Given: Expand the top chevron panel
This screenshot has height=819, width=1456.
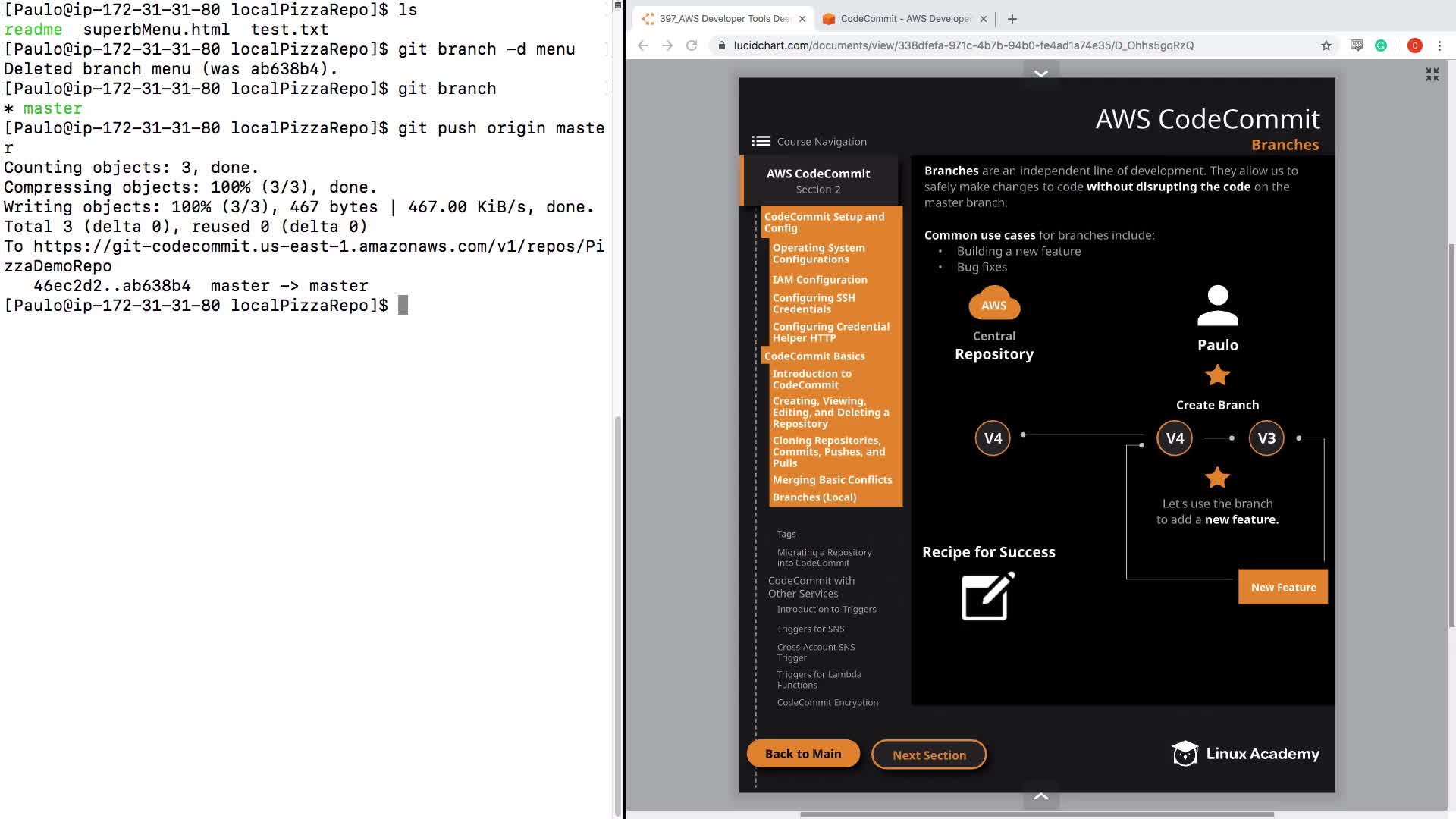Looking at the screenshot, I should [x=1041, y=74].
